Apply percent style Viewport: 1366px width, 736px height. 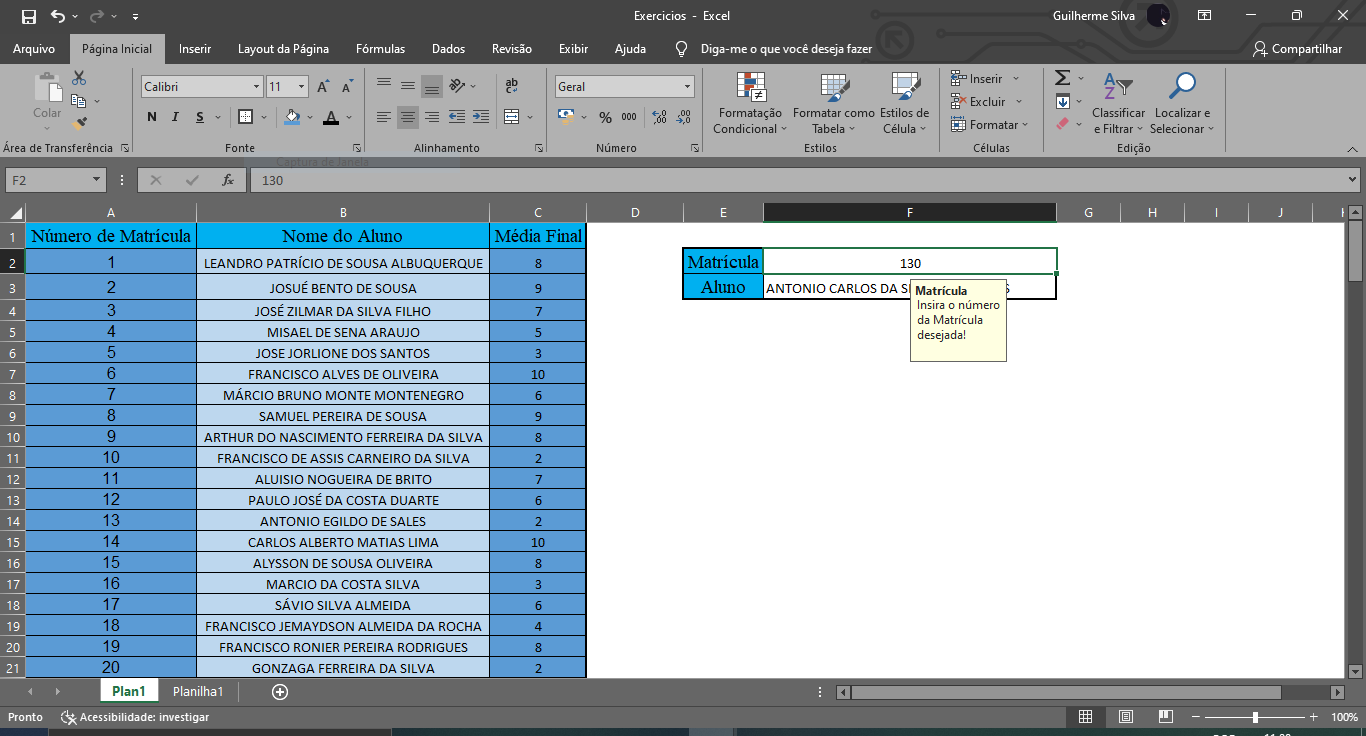point(605,117)
